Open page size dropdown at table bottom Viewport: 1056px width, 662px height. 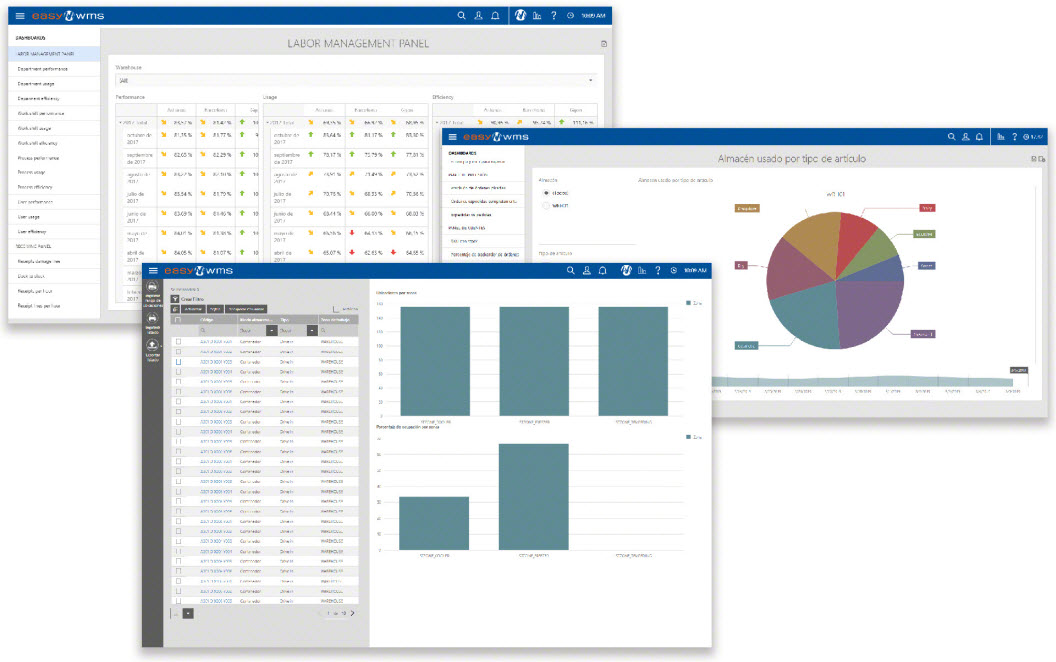point(188,613)
